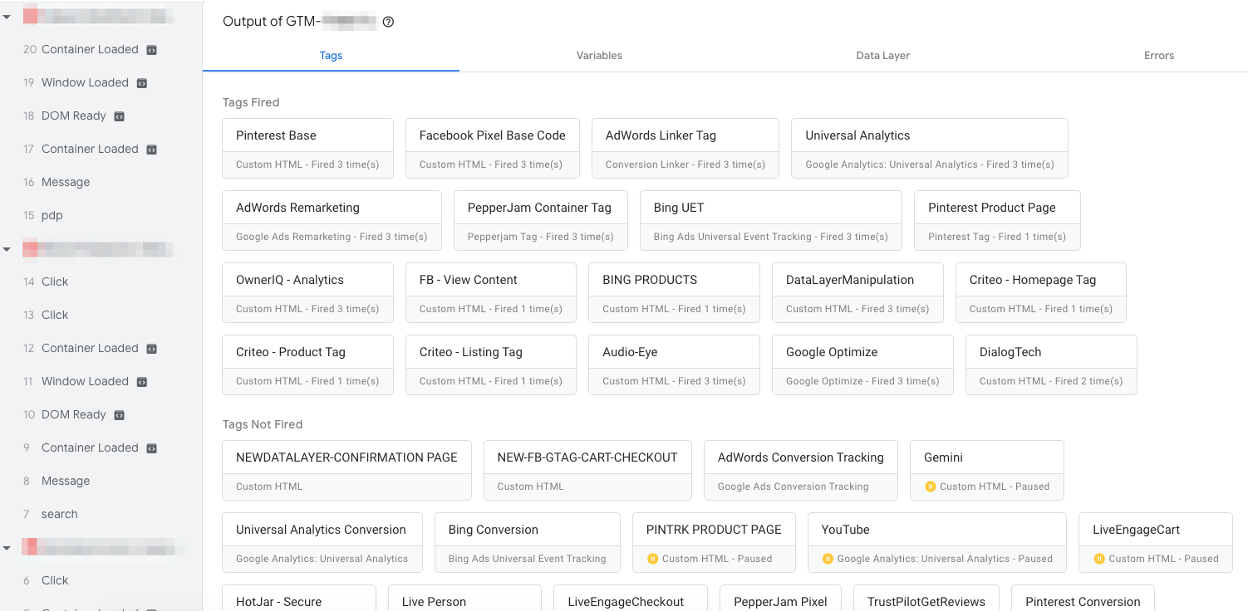Open the Criteo - Listing Tag card
The height and width of the screenshot is (612, 1248).
[x=491, y=365]
